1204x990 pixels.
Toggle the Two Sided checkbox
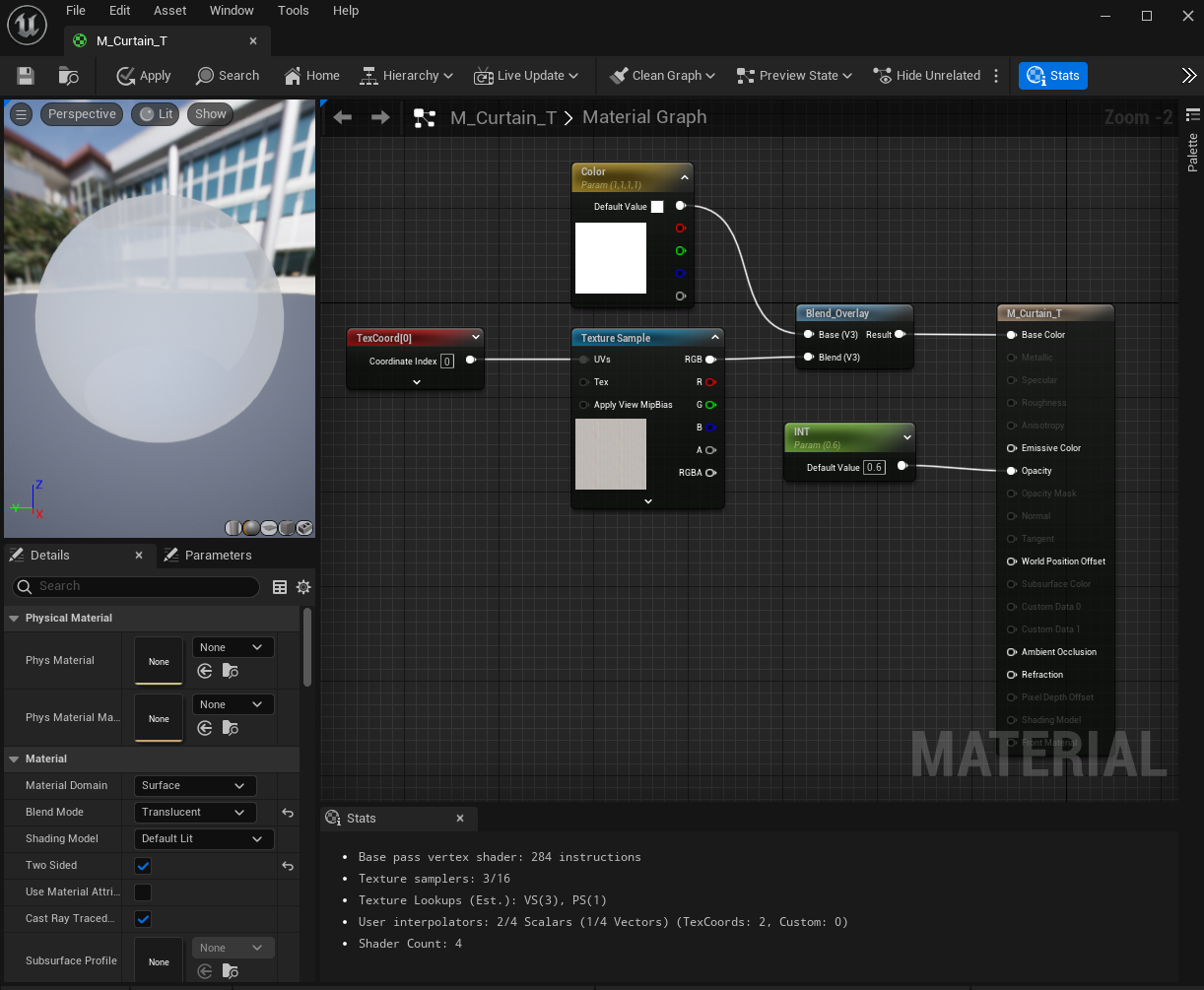143,866
